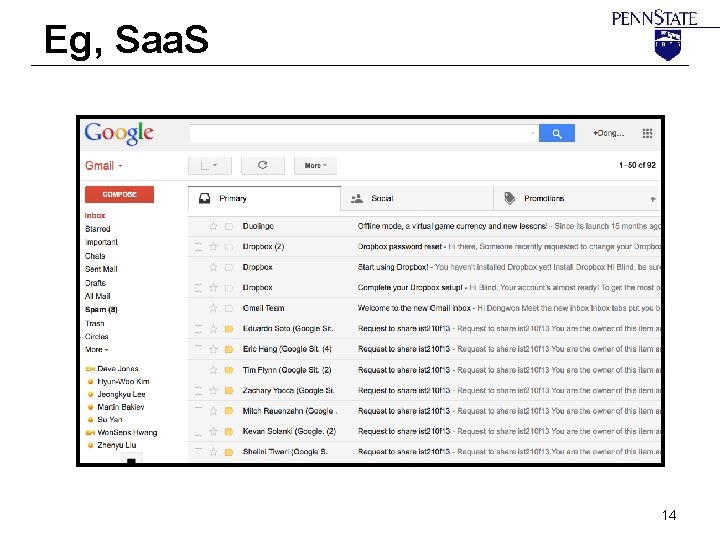
Task: Open Welcome to the new Gmail inbox email
Action: [x=424, y=308]
